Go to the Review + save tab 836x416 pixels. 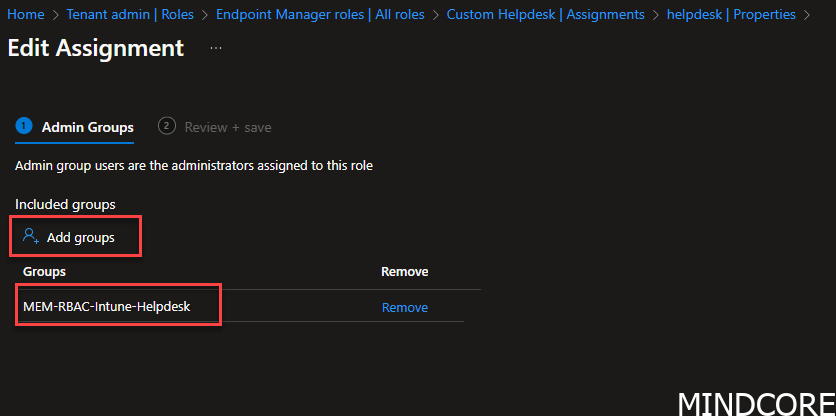(228, 127)
